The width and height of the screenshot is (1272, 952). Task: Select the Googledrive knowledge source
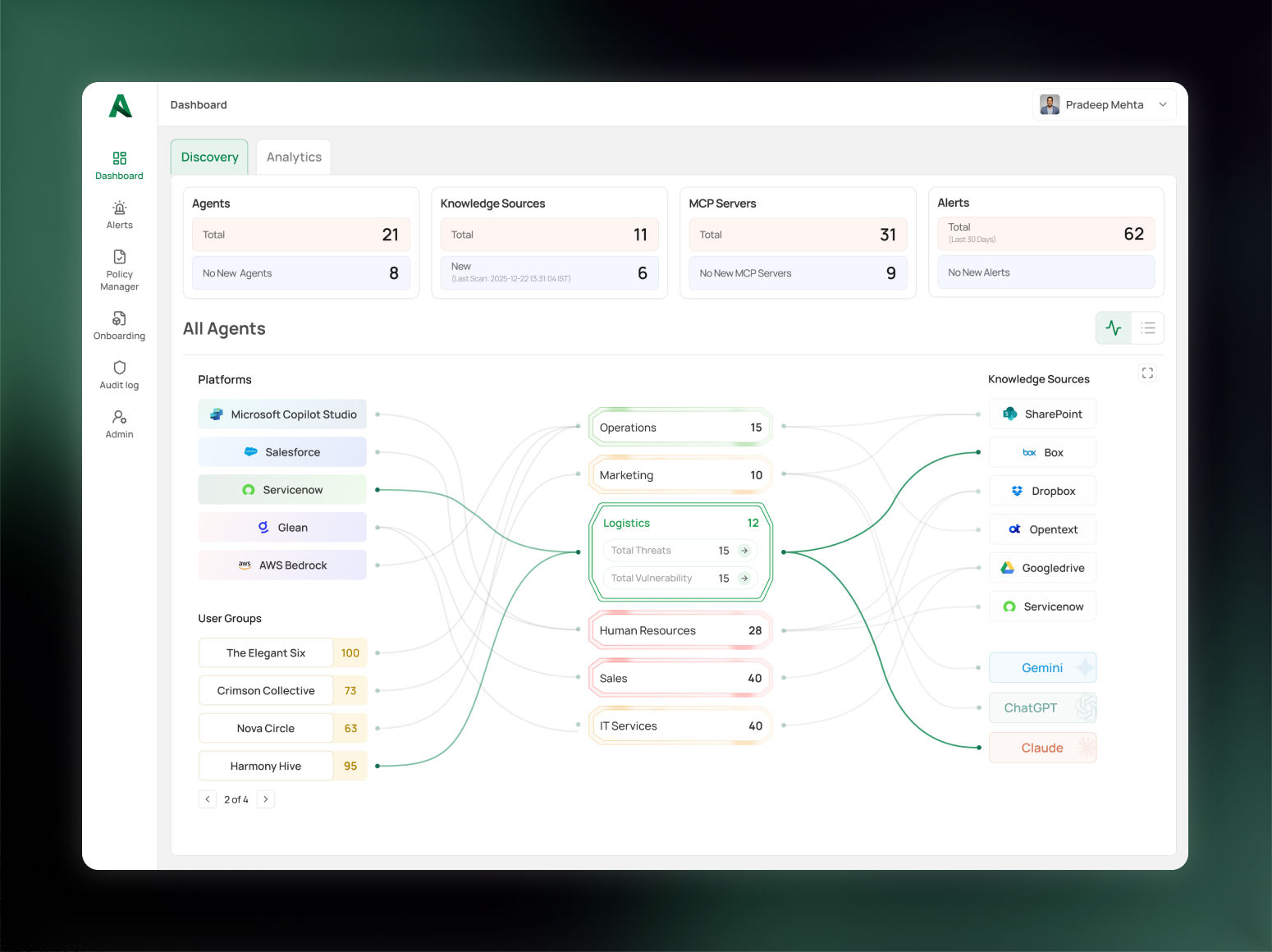1042,568
